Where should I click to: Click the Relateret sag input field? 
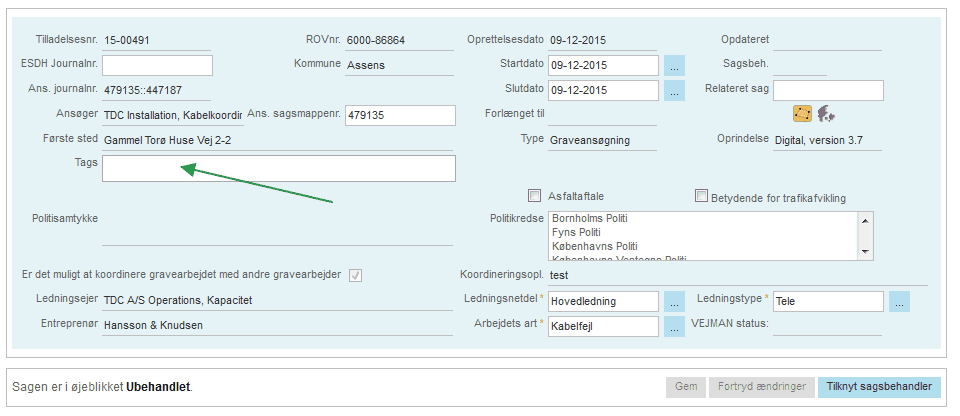828,90
